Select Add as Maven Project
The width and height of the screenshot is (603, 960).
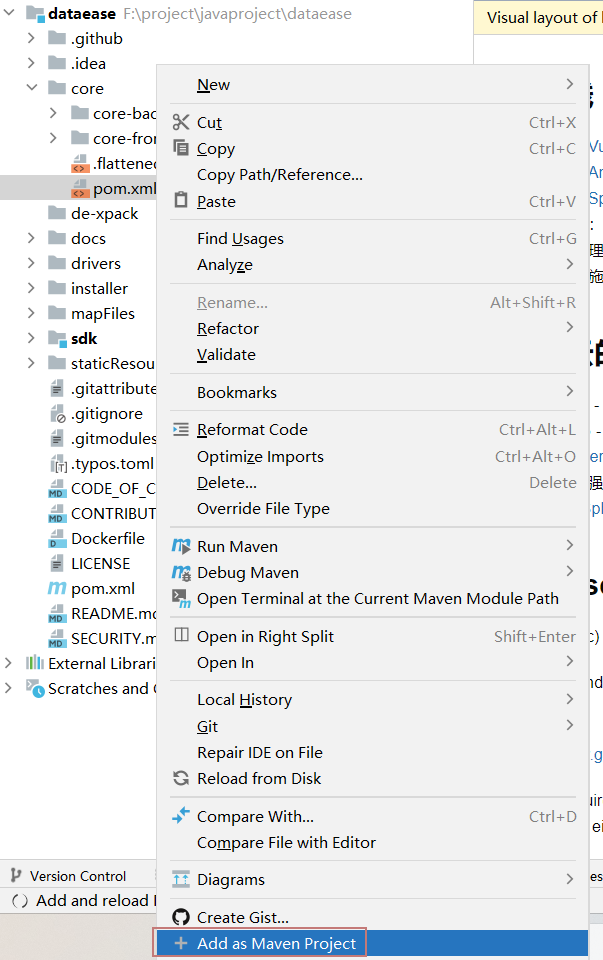point(276,943)
